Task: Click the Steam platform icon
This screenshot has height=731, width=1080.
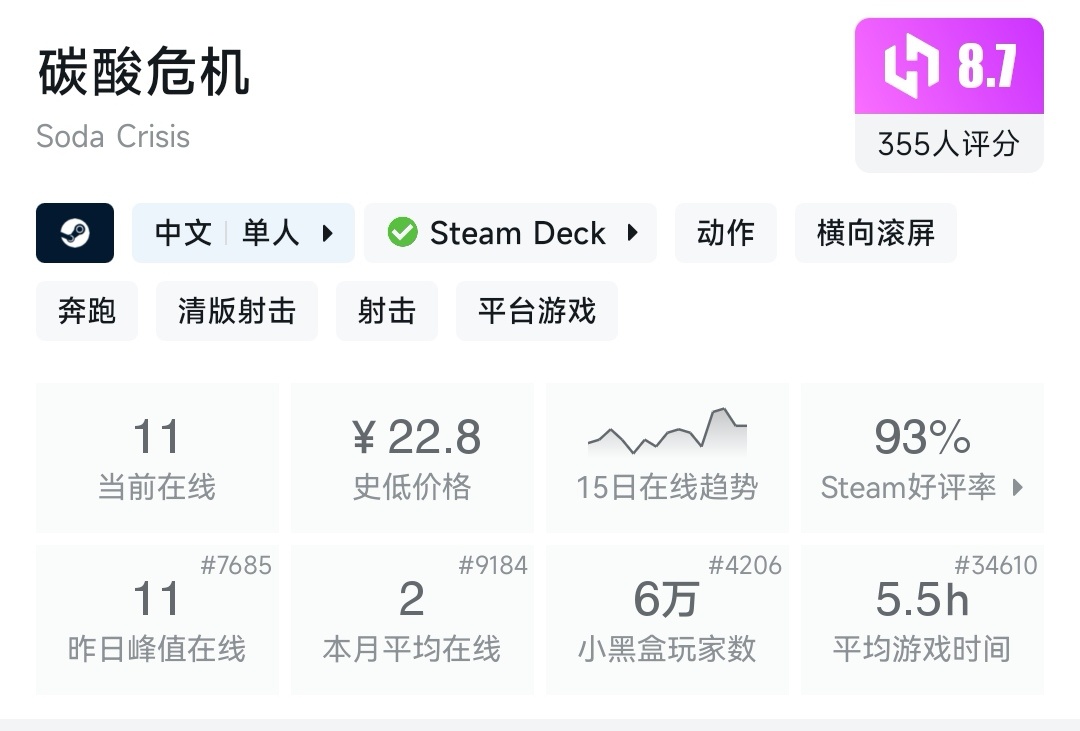Action: click(x=75, y=232)
